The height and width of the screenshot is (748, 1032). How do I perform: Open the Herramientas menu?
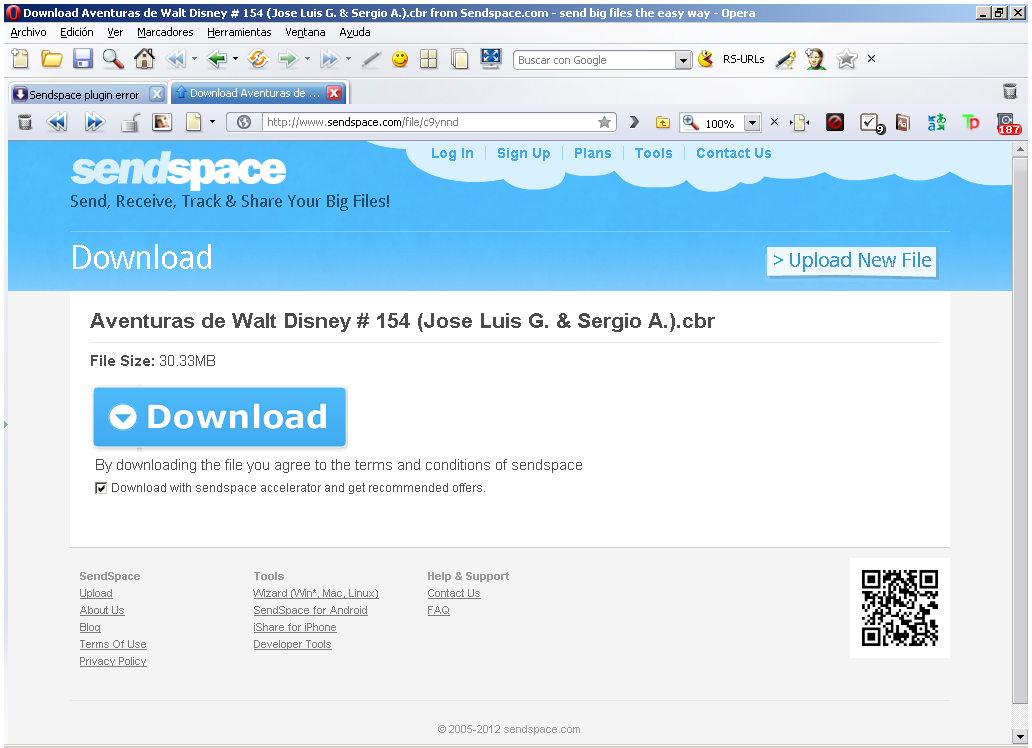(x=239, y=32)
